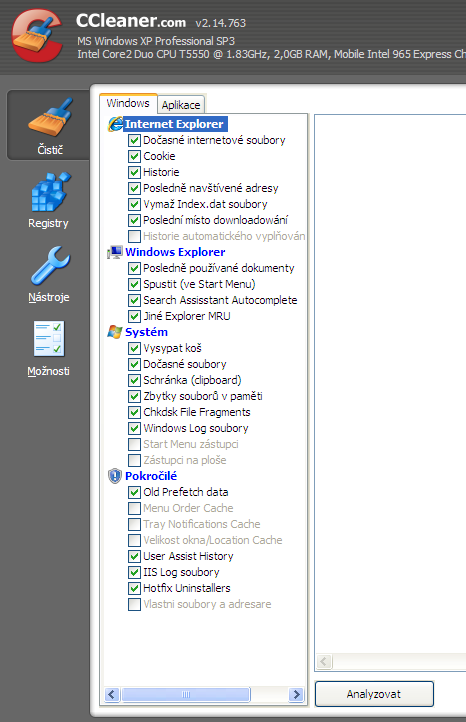
Task: Select the Pokročilé group heading
Action: point(151,476)
